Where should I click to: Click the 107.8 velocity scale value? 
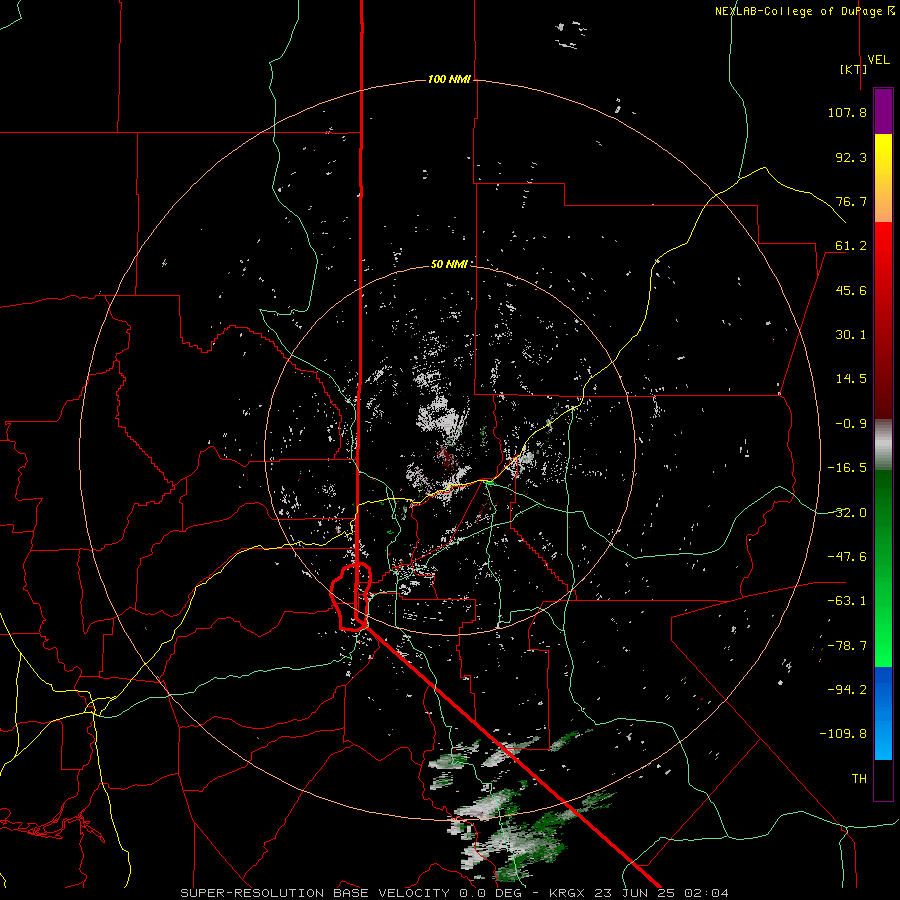(x=847, y=112)
